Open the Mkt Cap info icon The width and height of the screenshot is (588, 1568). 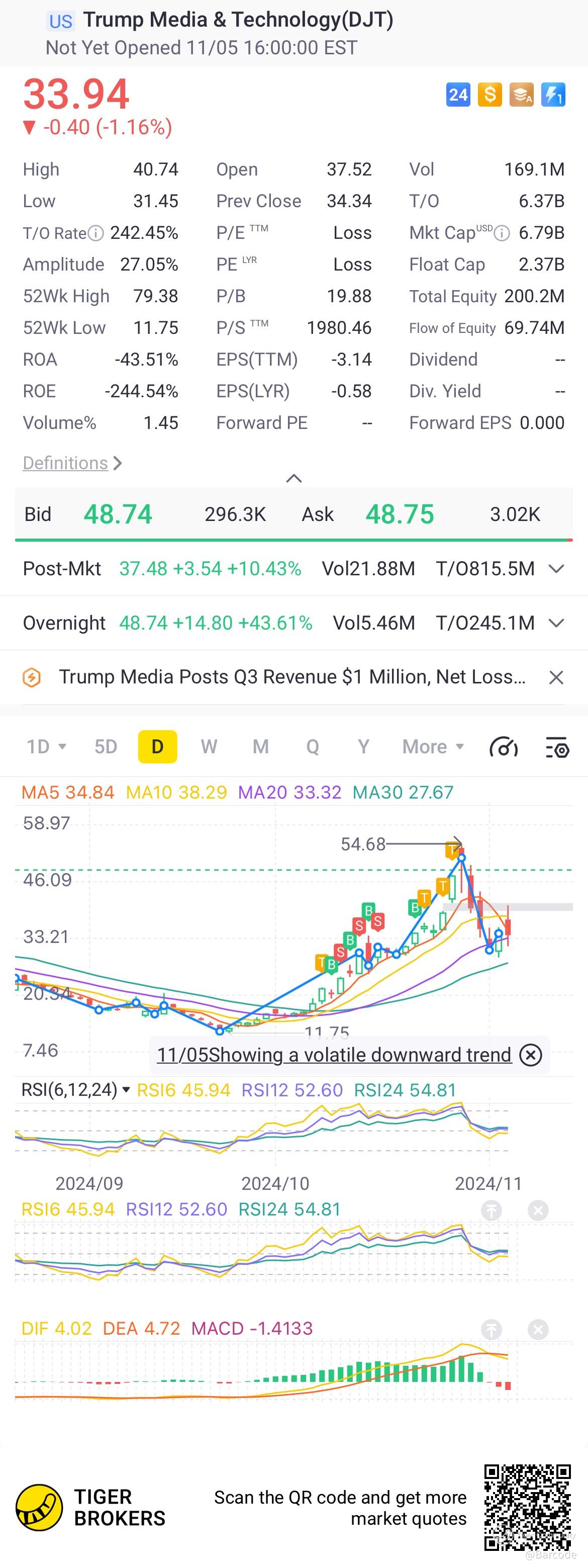(502, 233)
